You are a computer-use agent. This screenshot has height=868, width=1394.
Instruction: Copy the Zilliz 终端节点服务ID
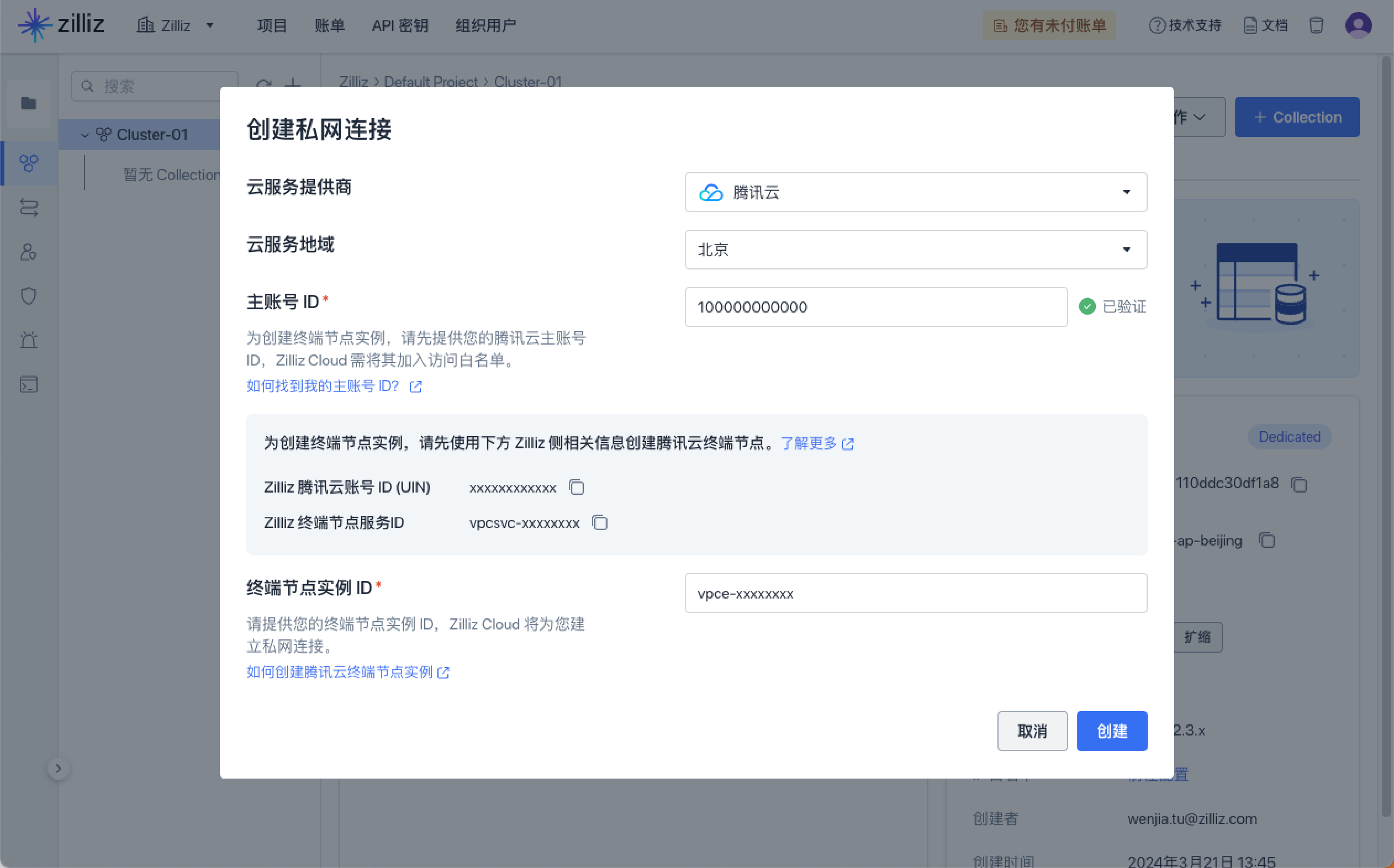pyautogui.click(x=599, y=523)
